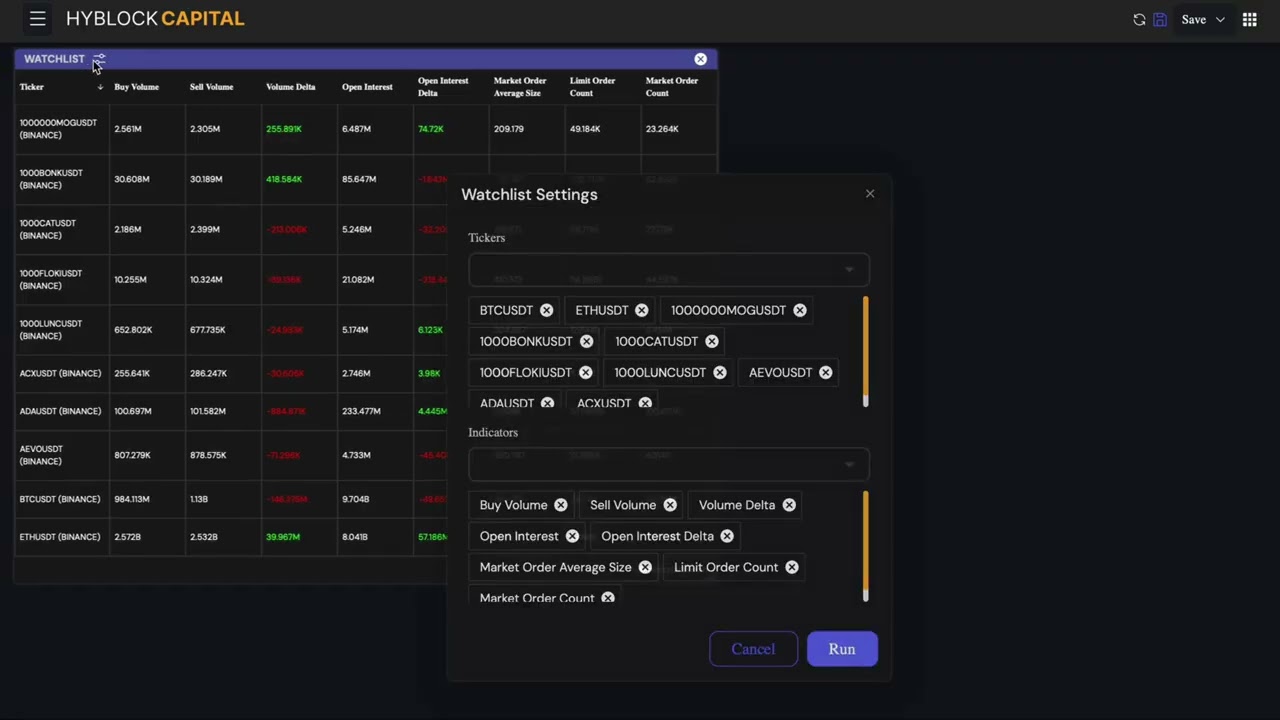
Task: Click the floppy disk save icon
Action: click(1160, 19)
